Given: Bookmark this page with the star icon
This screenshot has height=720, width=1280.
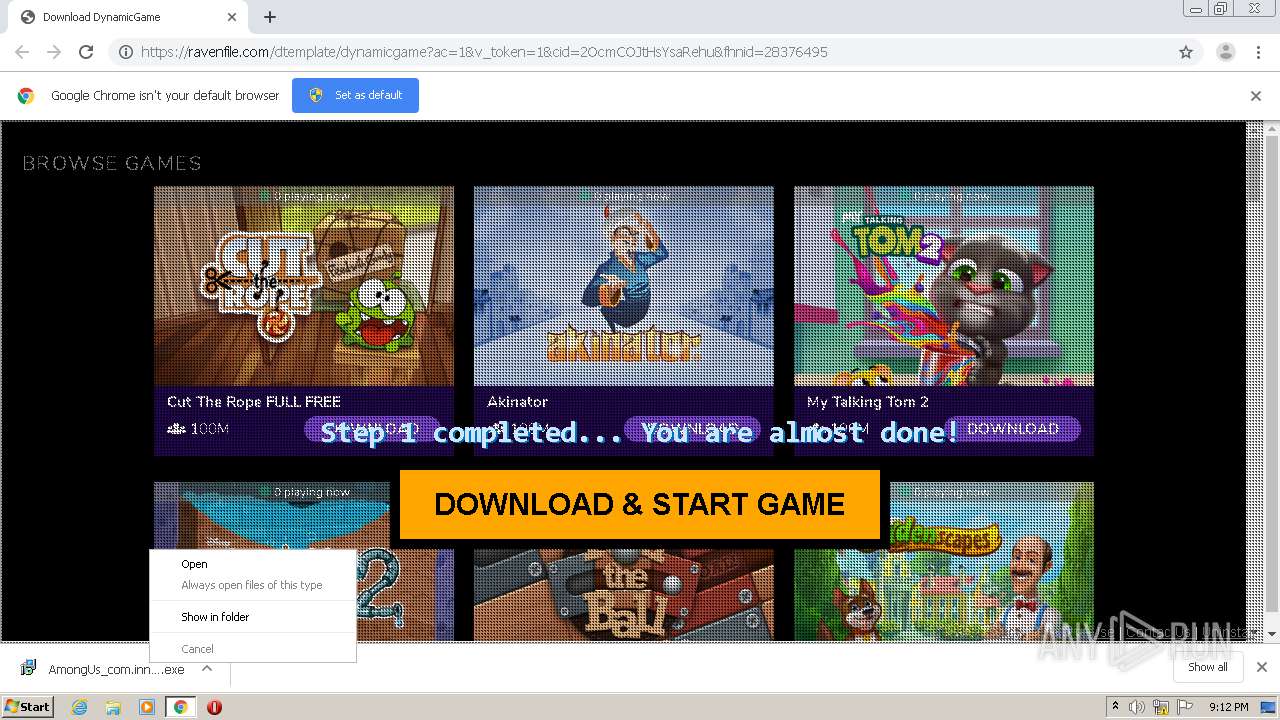Looking at the screenshot, I should point(1186,52).
